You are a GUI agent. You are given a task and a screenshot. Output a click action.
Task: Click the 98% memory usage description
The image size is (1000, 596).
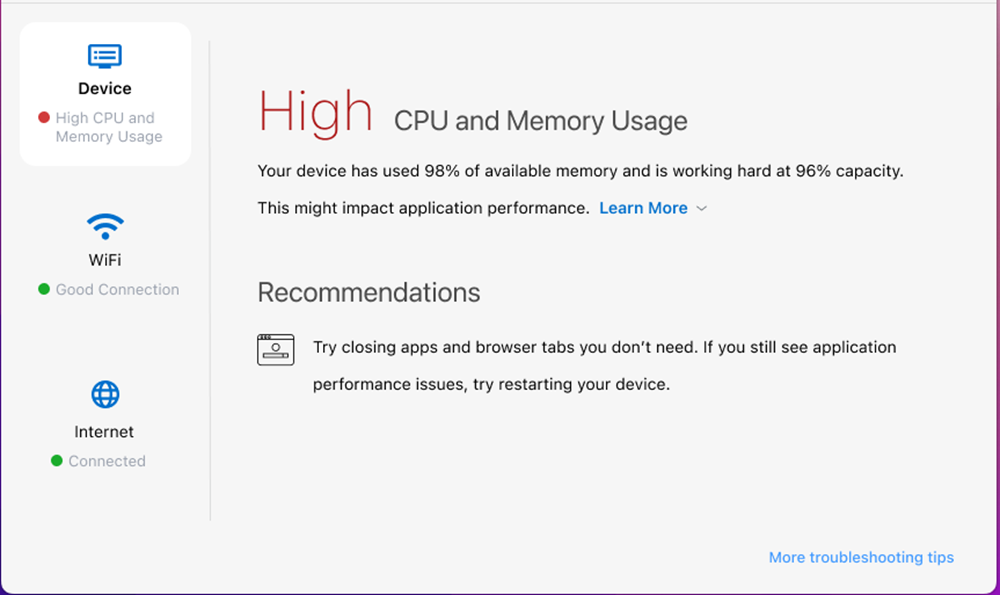[580, 171]
